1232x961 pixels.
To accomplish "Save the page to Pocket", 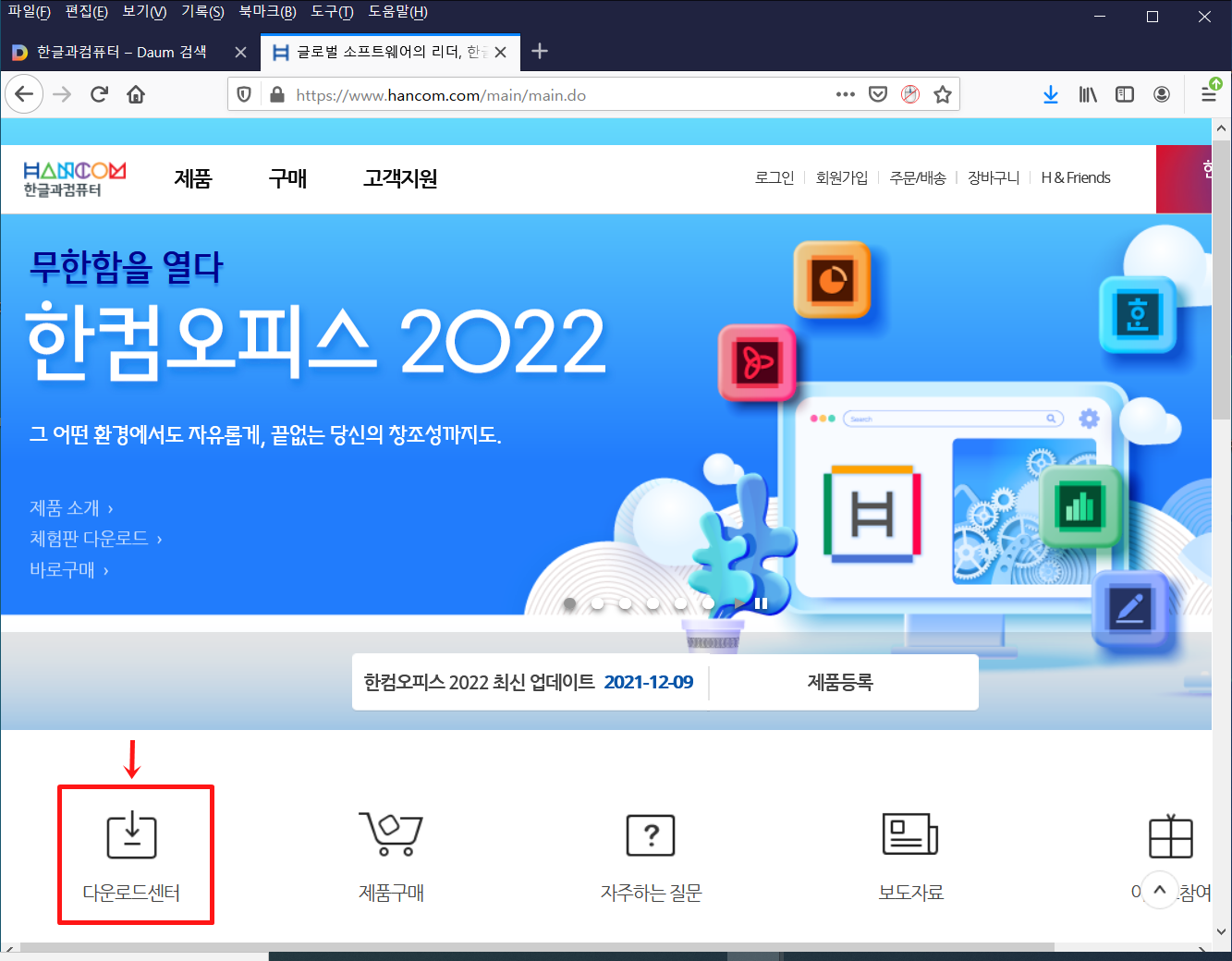I will 878,94.
